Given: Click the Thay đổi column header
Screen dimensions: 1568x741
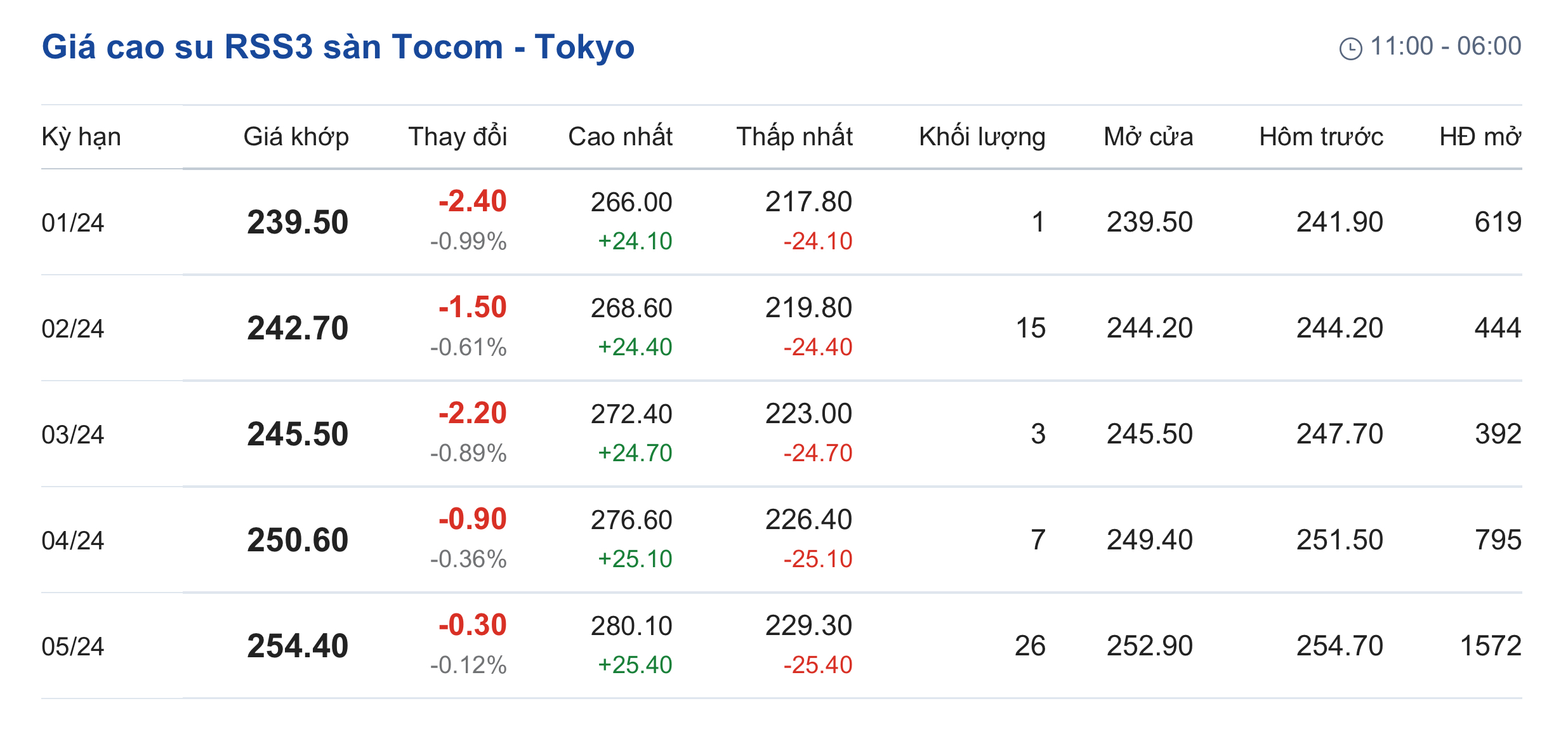Looking at the screenshot, I should tap(457, 137).
